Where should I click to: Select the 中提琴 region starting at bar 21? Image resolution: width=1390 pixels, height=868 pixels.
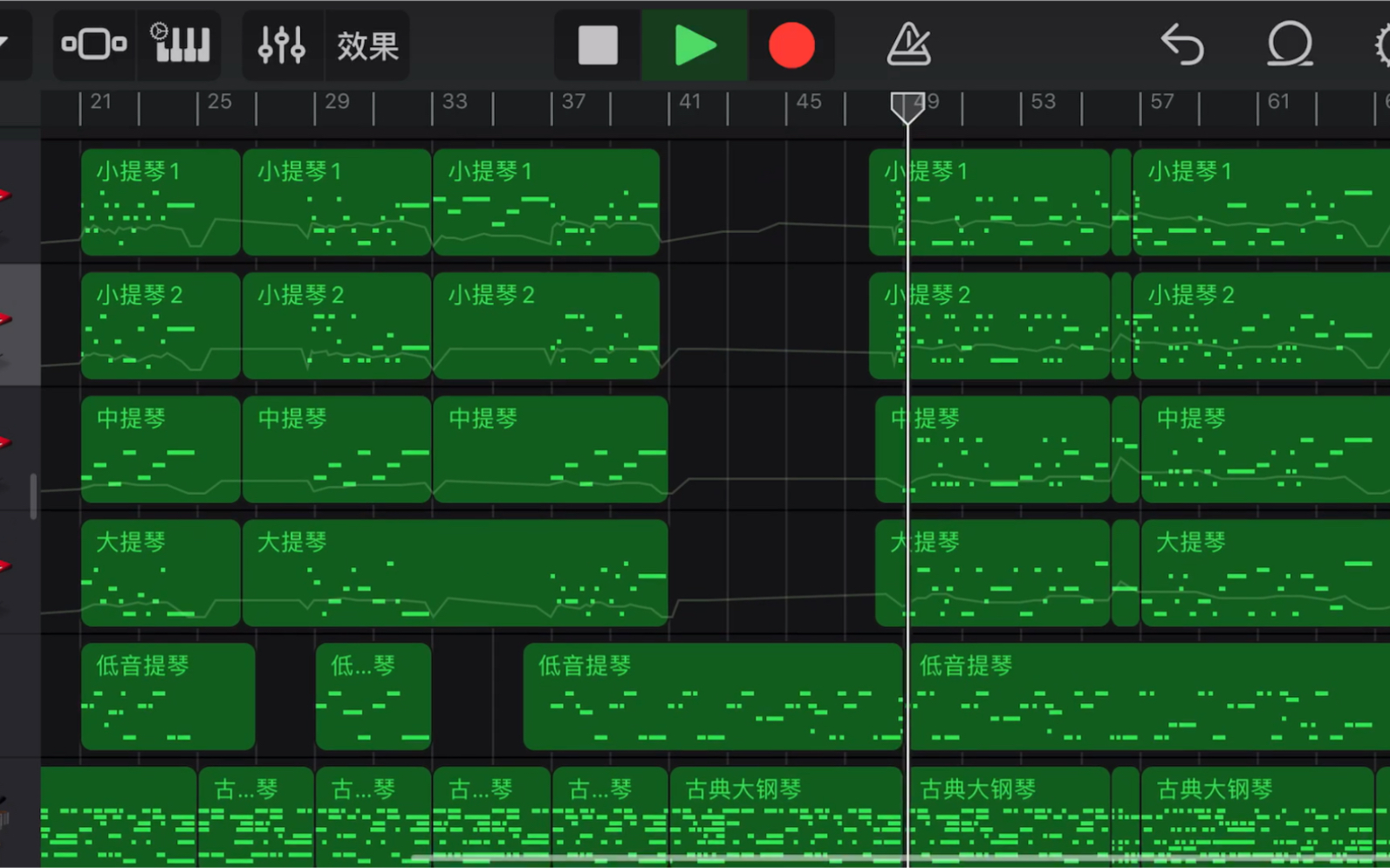click(x=161, y=449)
